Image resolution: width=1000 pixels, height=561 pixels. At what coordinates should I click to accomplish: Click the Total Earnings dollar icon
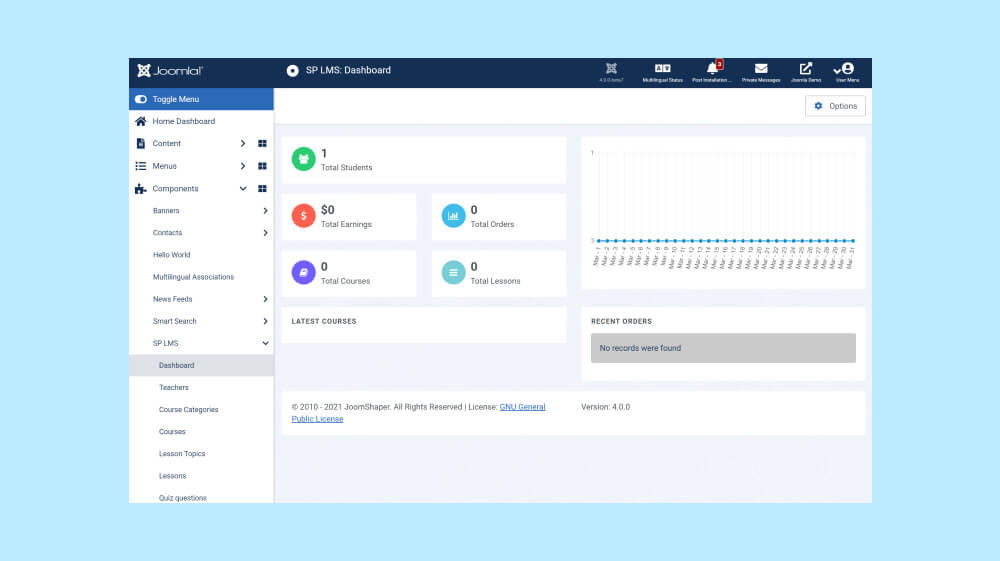click(x=303, y=216)
